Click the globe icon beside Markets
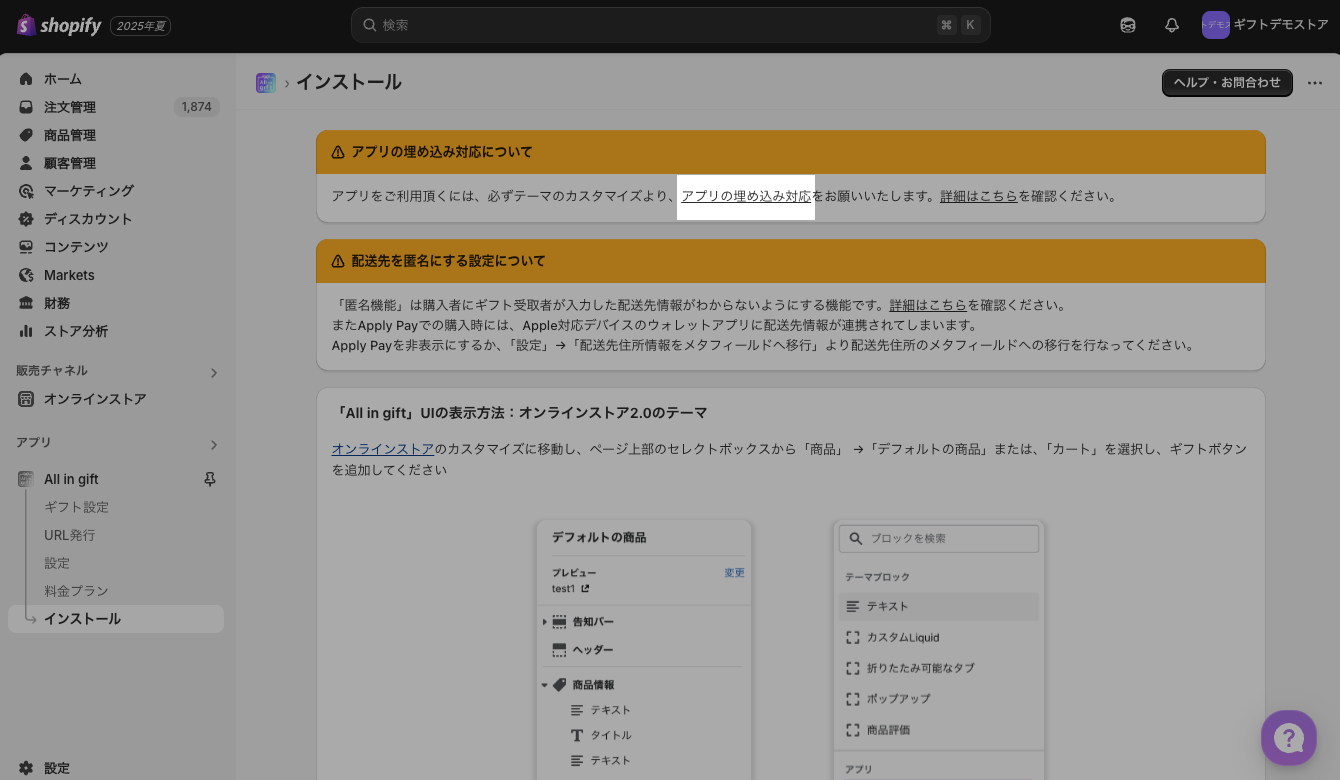The height and width of the screenshot is (780, 1340). click(26, 275)
